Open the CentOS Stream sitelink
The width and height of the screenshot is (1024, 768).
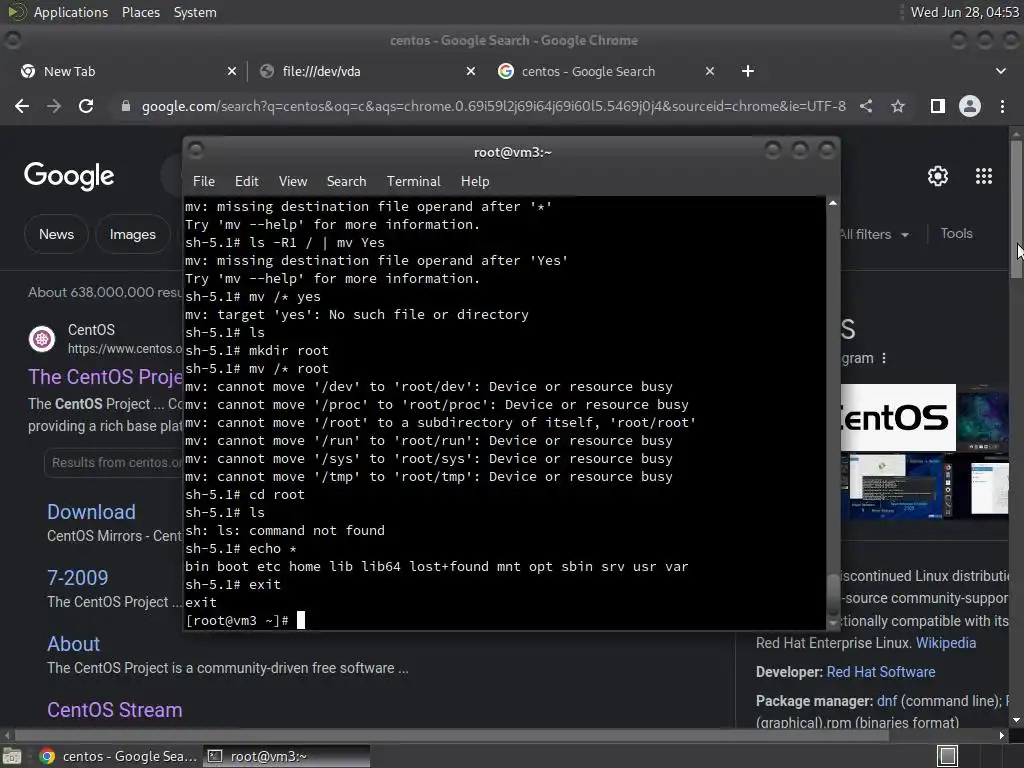114,709
